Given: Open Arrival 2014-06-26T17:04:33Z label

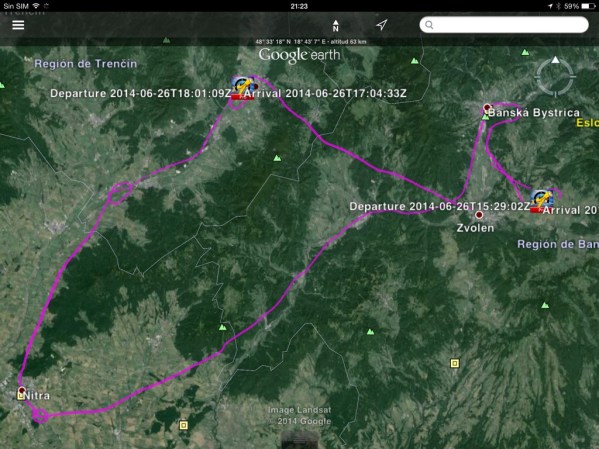Looking at the screenshot, I should click(x=325, y=94).
